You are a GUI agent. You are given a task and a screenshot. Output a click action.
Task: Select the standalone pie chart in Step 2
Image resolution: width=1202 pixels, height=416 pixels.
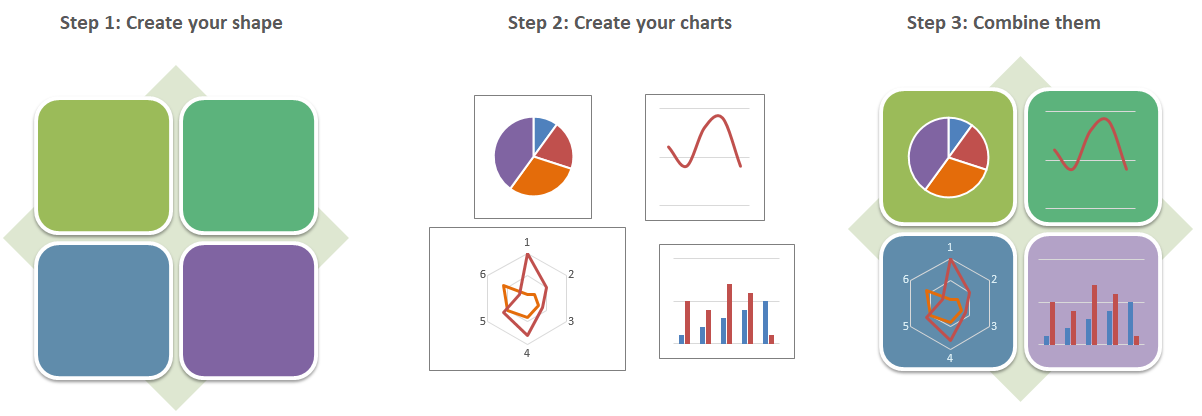pos(533,156)
